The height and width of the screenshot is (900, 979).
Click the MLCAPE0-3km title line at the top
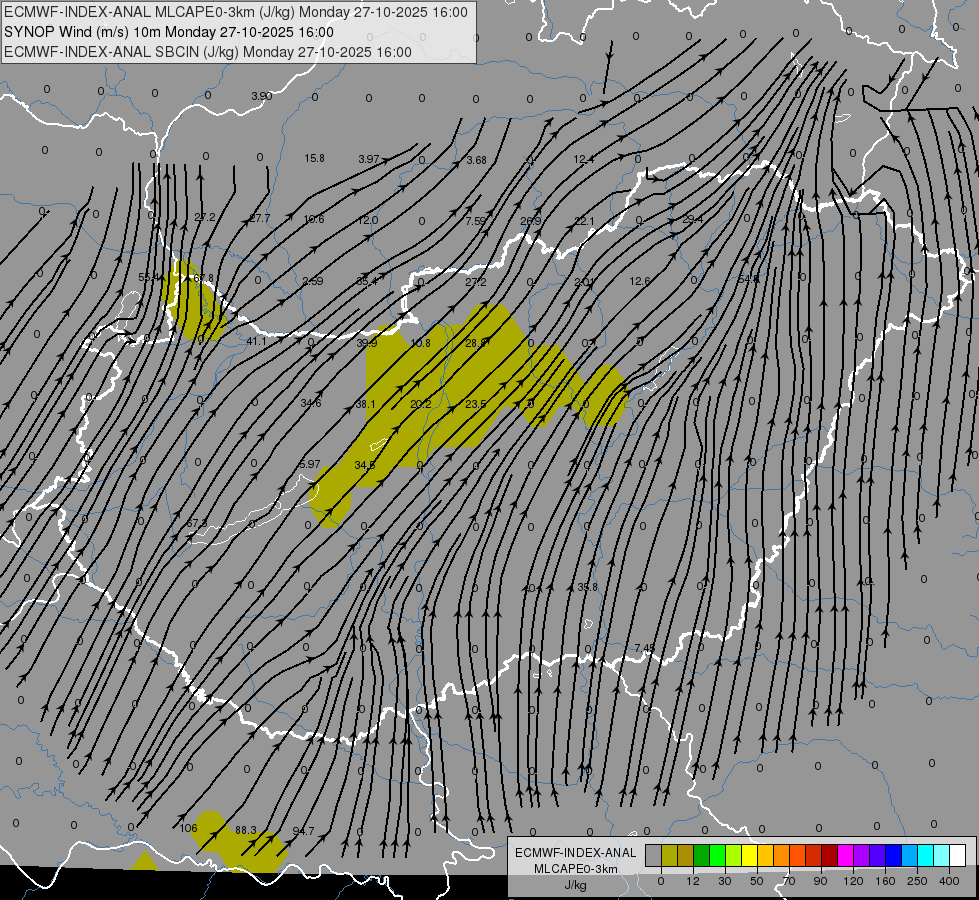(x=235, y=12)
